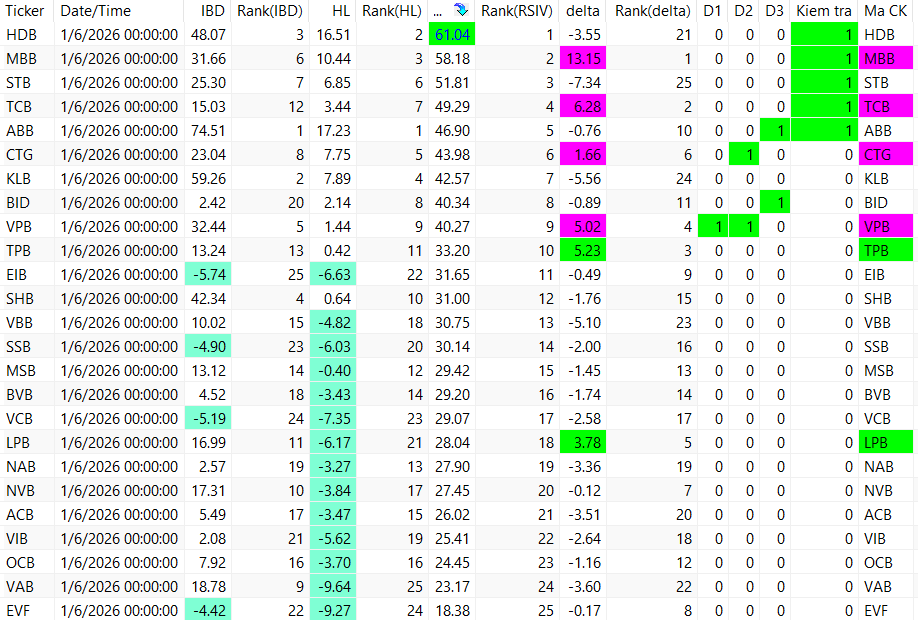This screenshot has width=918, height=620.
Task: Click the green D3 cell in BID row
Action: 775,203
